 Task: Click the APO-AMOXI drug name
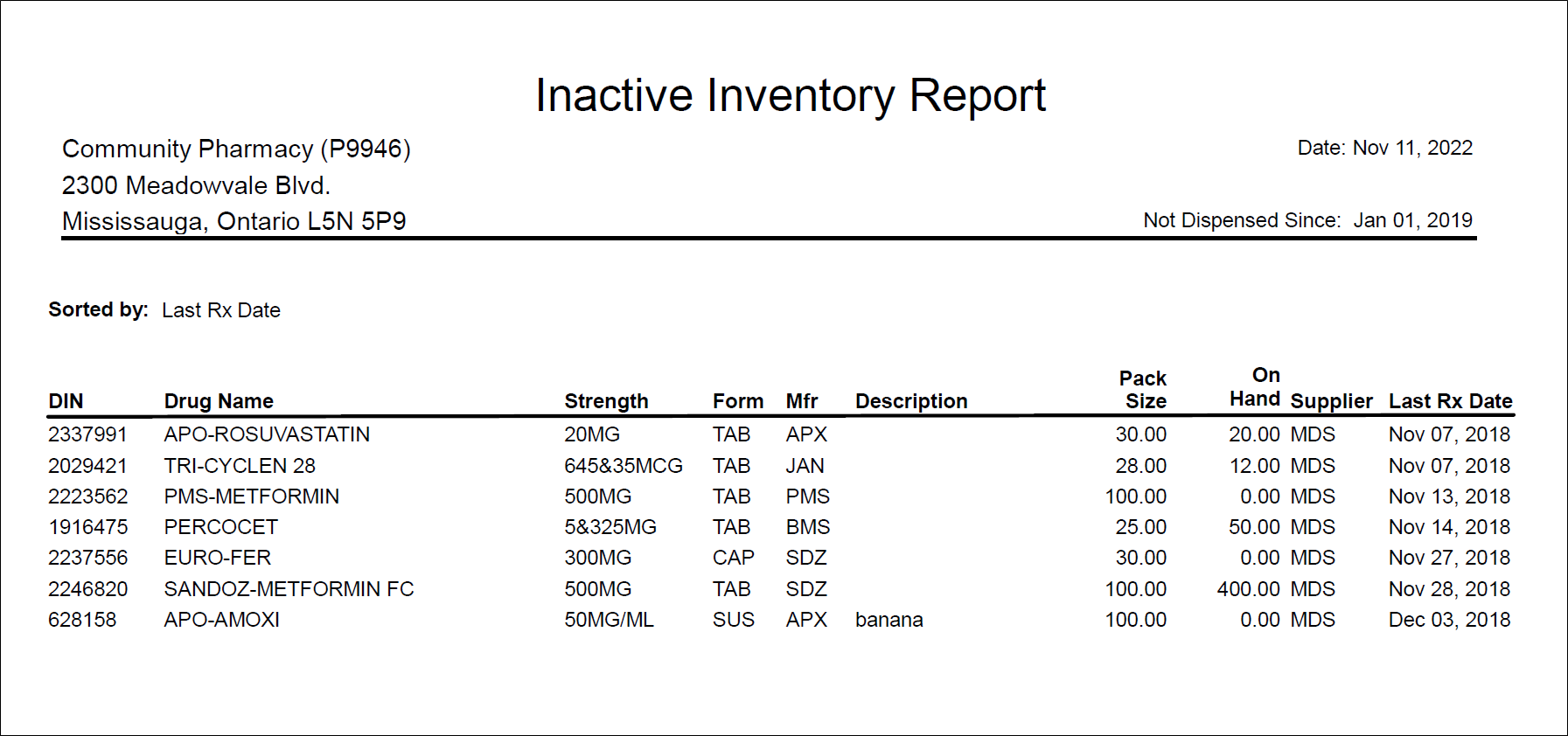(x=221, y=620)
